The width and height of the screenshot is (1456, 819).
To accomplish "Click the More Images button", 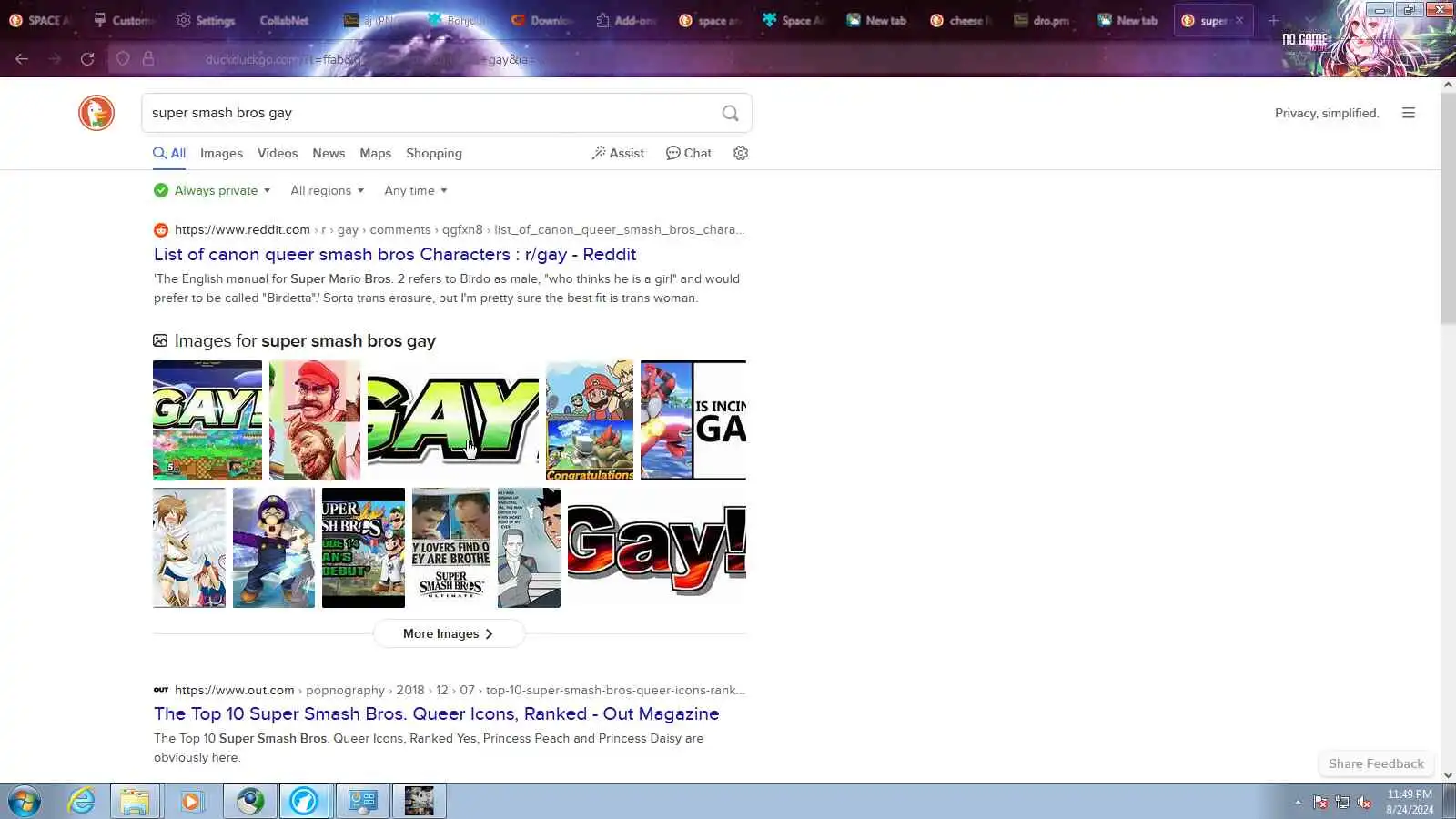I will pyautogui.click(x=449, y=633).
